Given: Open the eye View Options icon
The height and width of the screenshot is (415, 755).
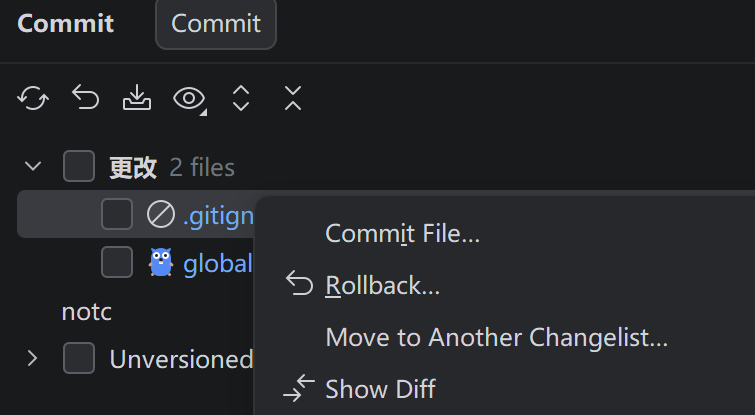Looking at the screenshot, I should pos(189,98).
